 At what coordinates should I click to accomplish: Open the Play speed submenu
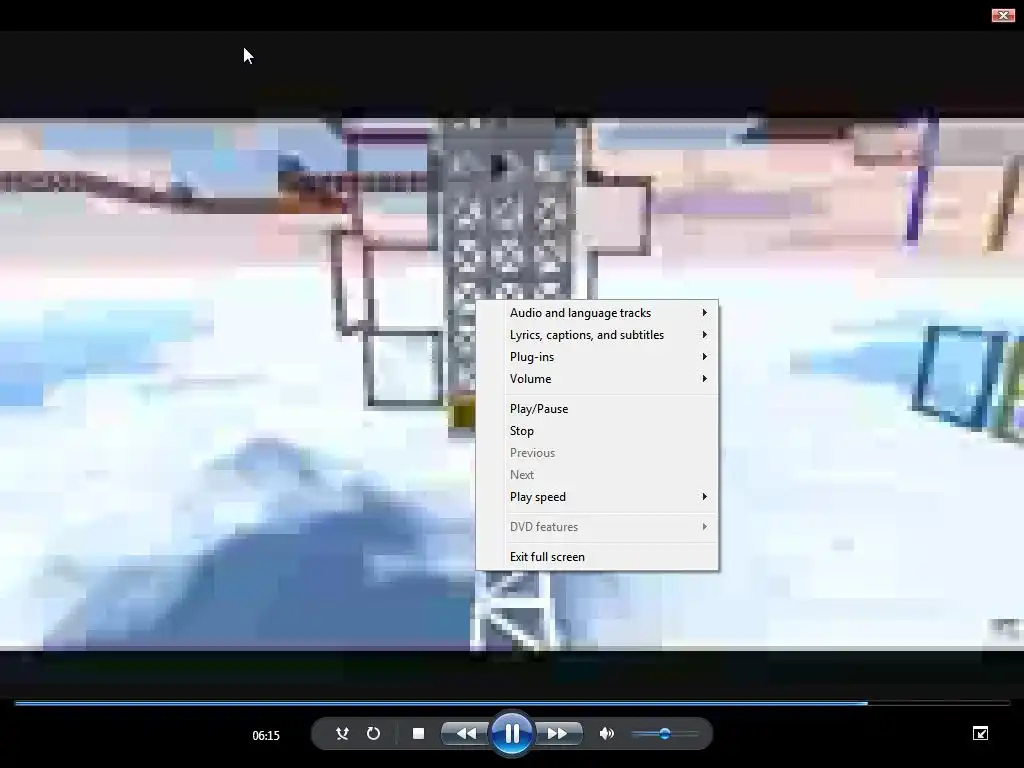tap(597, 497)
